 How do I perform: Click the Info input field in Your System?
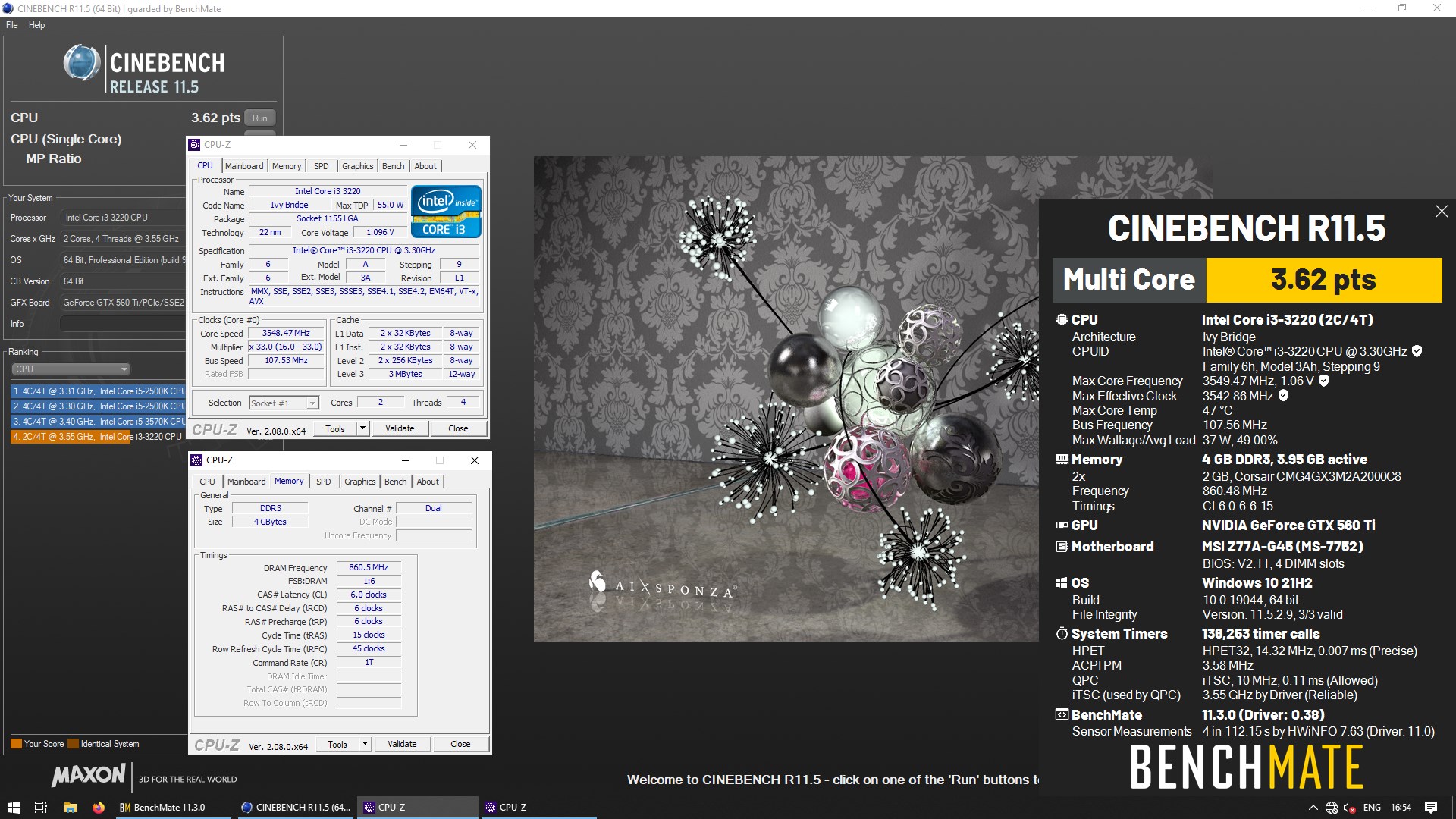(123, 324)
